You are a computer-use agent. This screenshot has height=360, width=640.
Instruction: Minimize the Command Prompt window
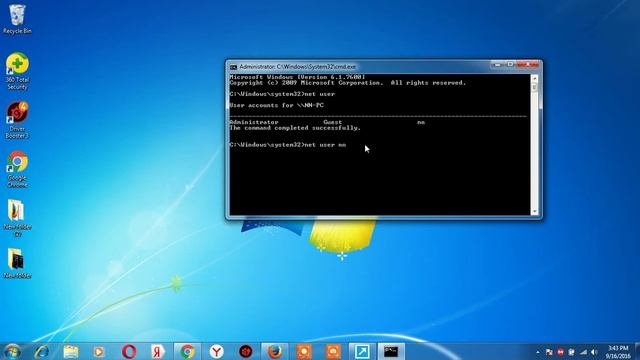tap(497, 64)
